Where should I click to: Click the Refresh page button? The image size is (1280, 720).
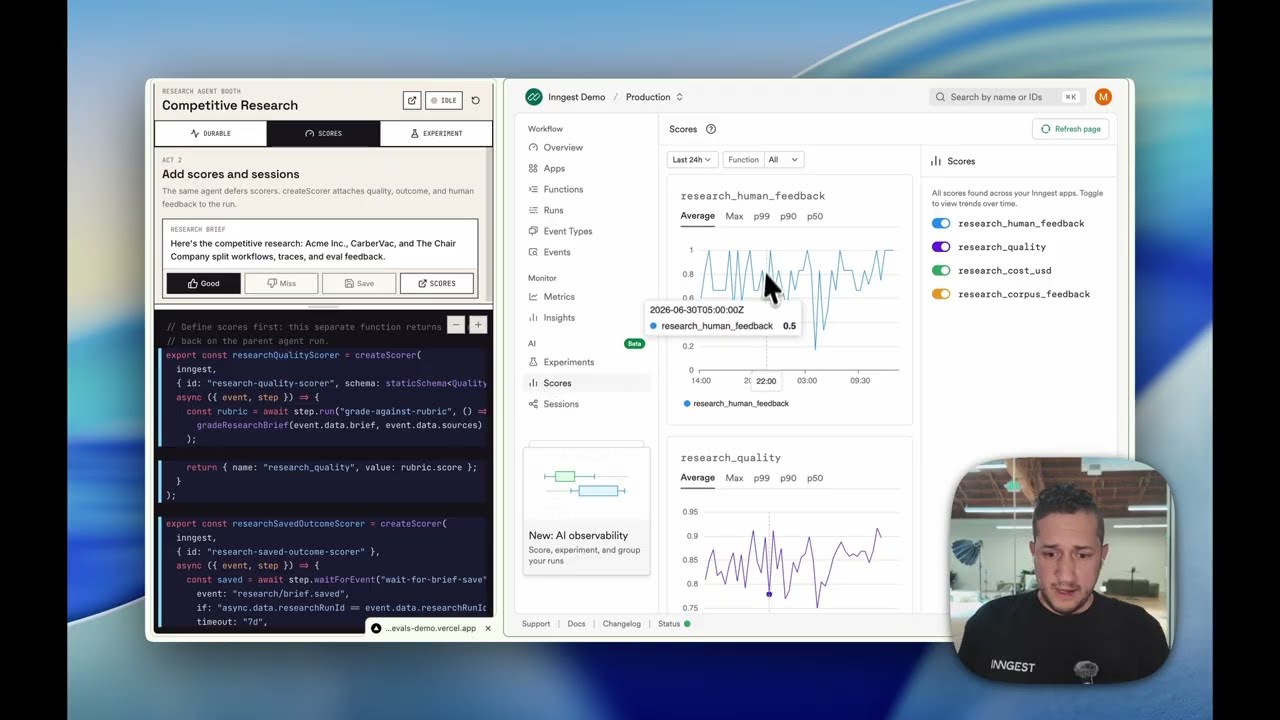click(x=1070, y=129)
